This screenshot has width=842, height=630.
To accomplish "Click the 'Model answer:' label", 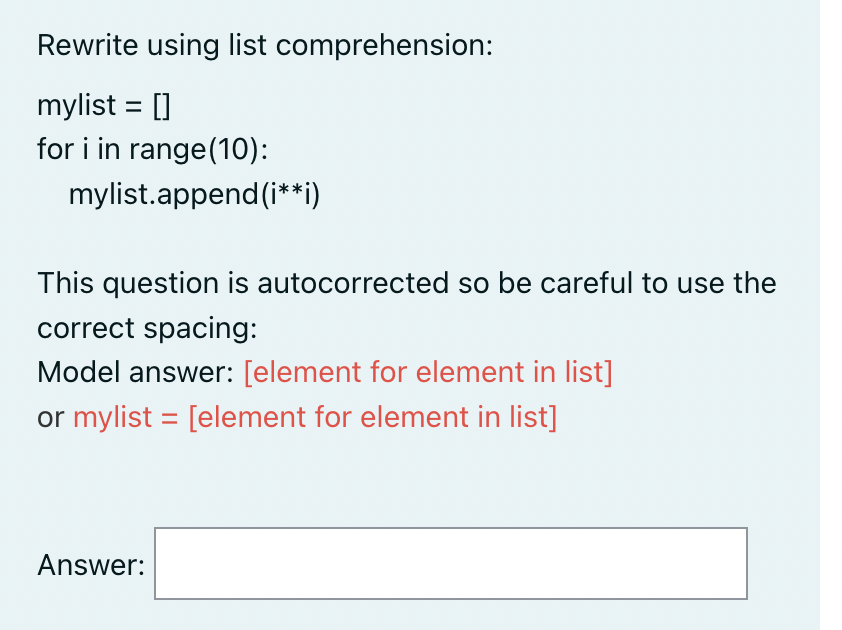I will [x=136, y=372].
